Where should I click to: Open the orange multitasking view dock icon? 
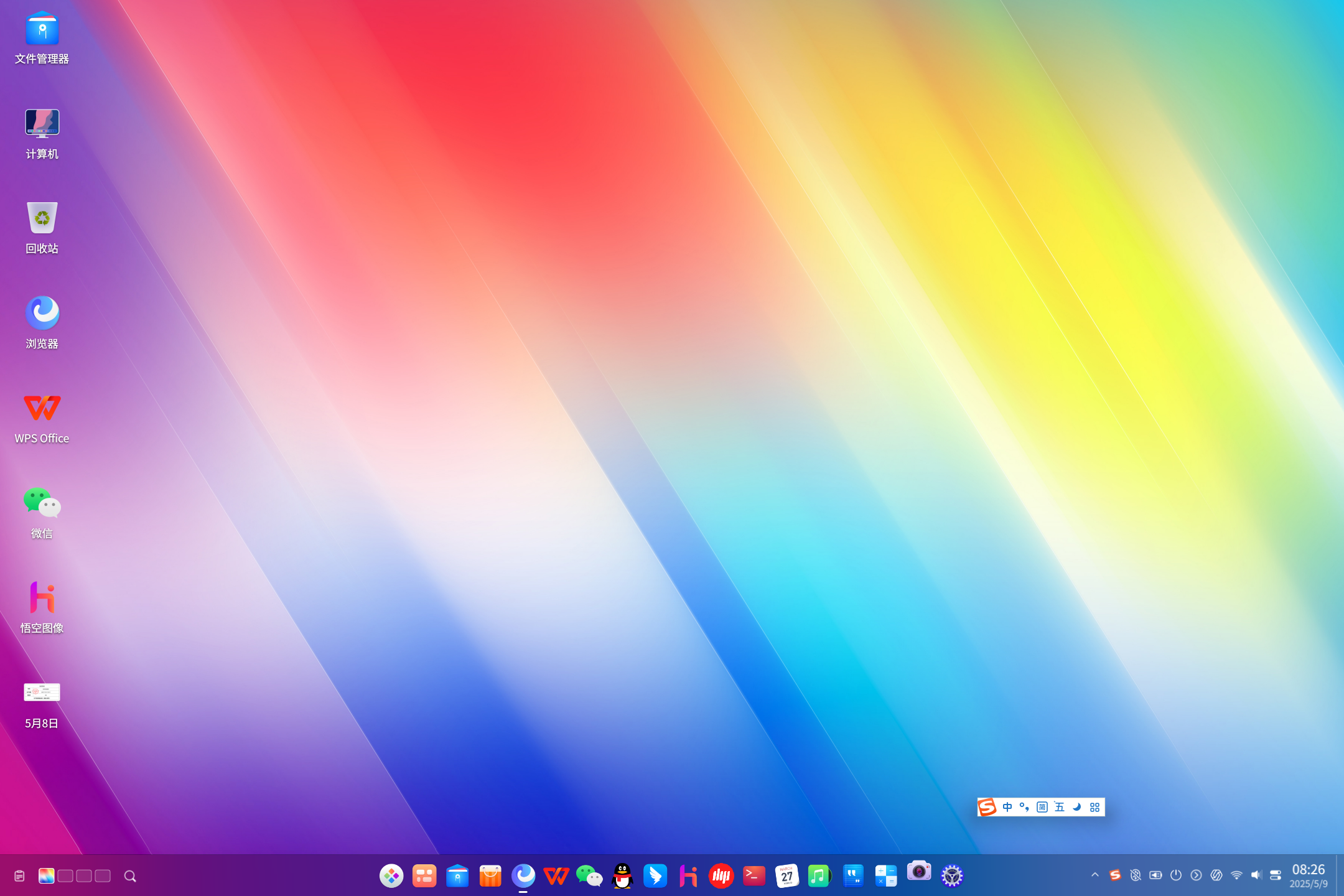[424, 876]
